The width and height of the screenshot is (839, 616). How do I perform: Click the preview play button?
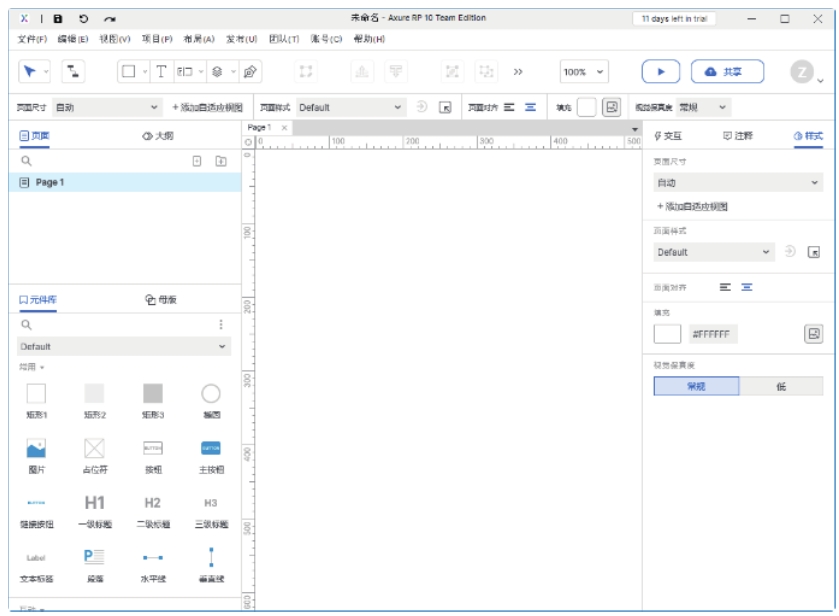click(x=660, y=71)
